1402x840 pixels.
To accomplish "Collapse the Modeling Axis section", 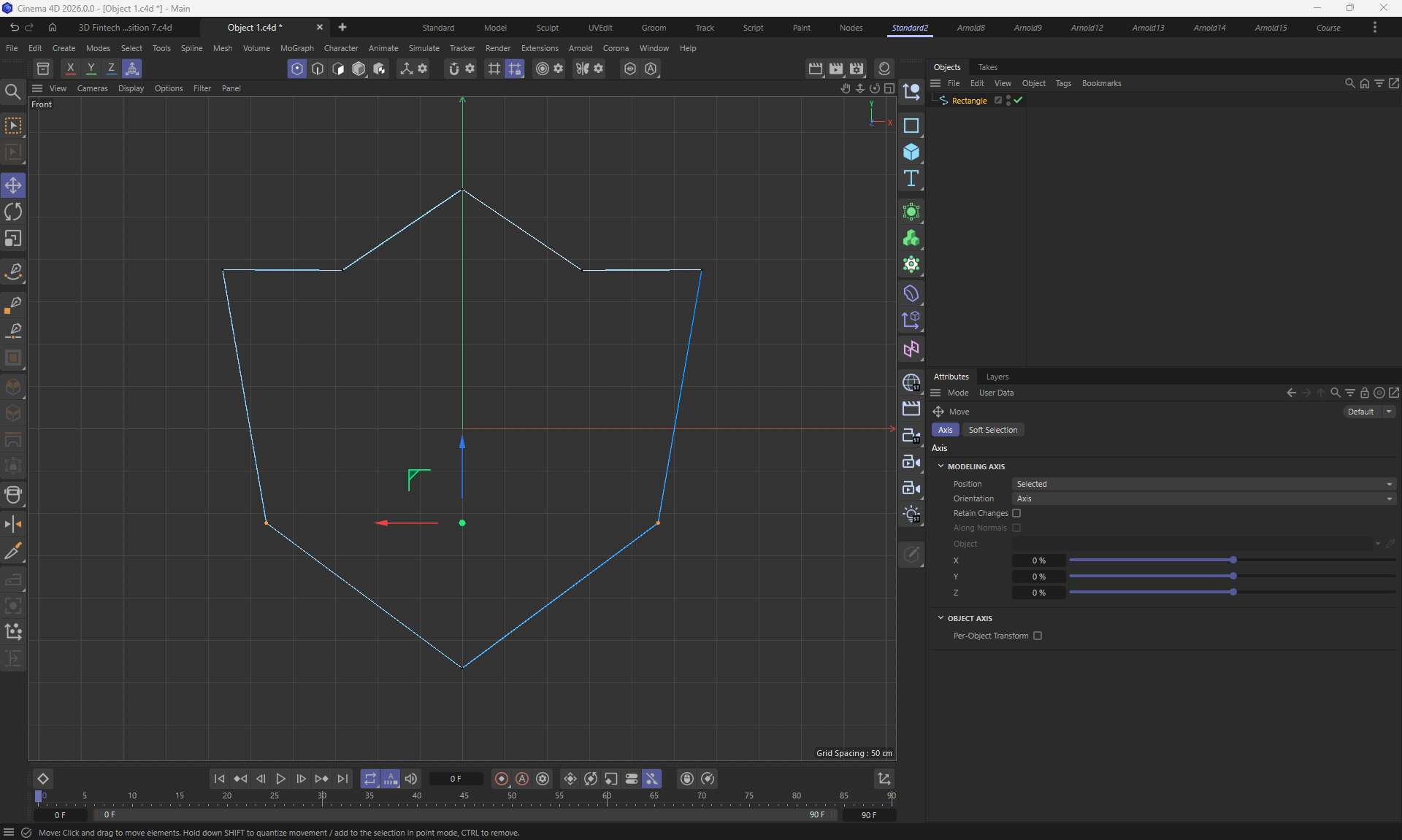I will [x=941, y=466].
